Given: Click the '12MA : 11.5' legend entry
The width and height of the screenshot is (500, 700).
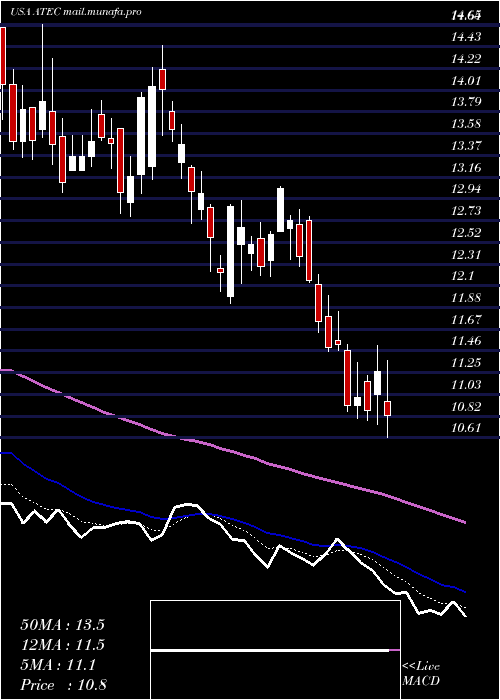Looking at the screenshot, I should [62, 646].
